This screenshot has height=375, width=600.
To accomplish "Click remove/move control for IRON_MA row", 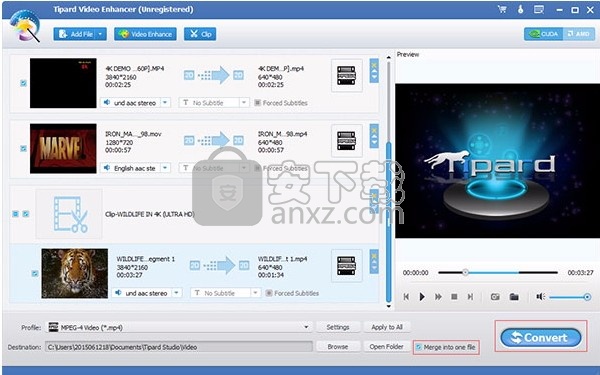I will coord(374,136).
